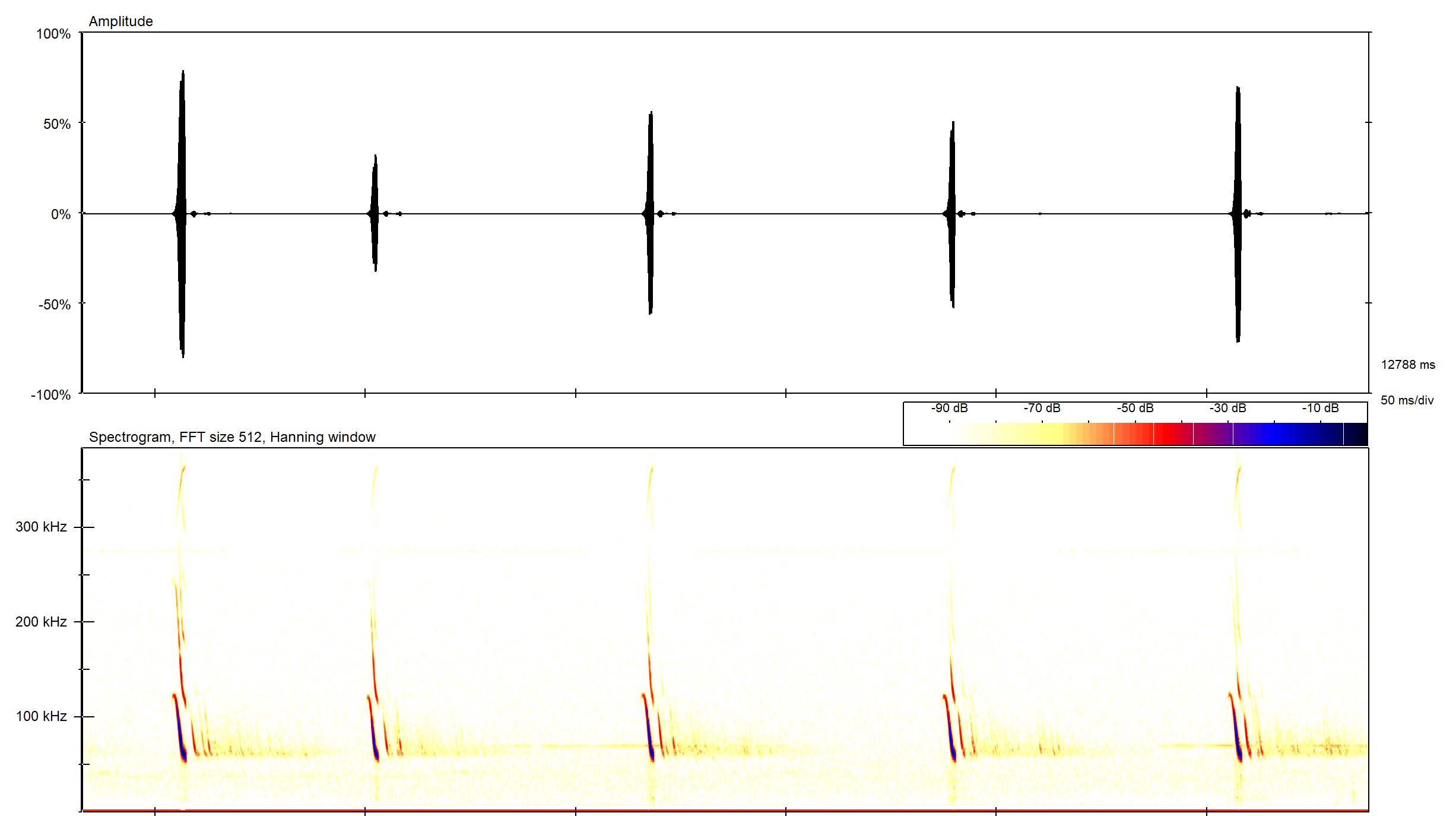Click the -90 dB label on the color scale
1456x816 pixels.
pyautogui.click(x=949, y=408)
